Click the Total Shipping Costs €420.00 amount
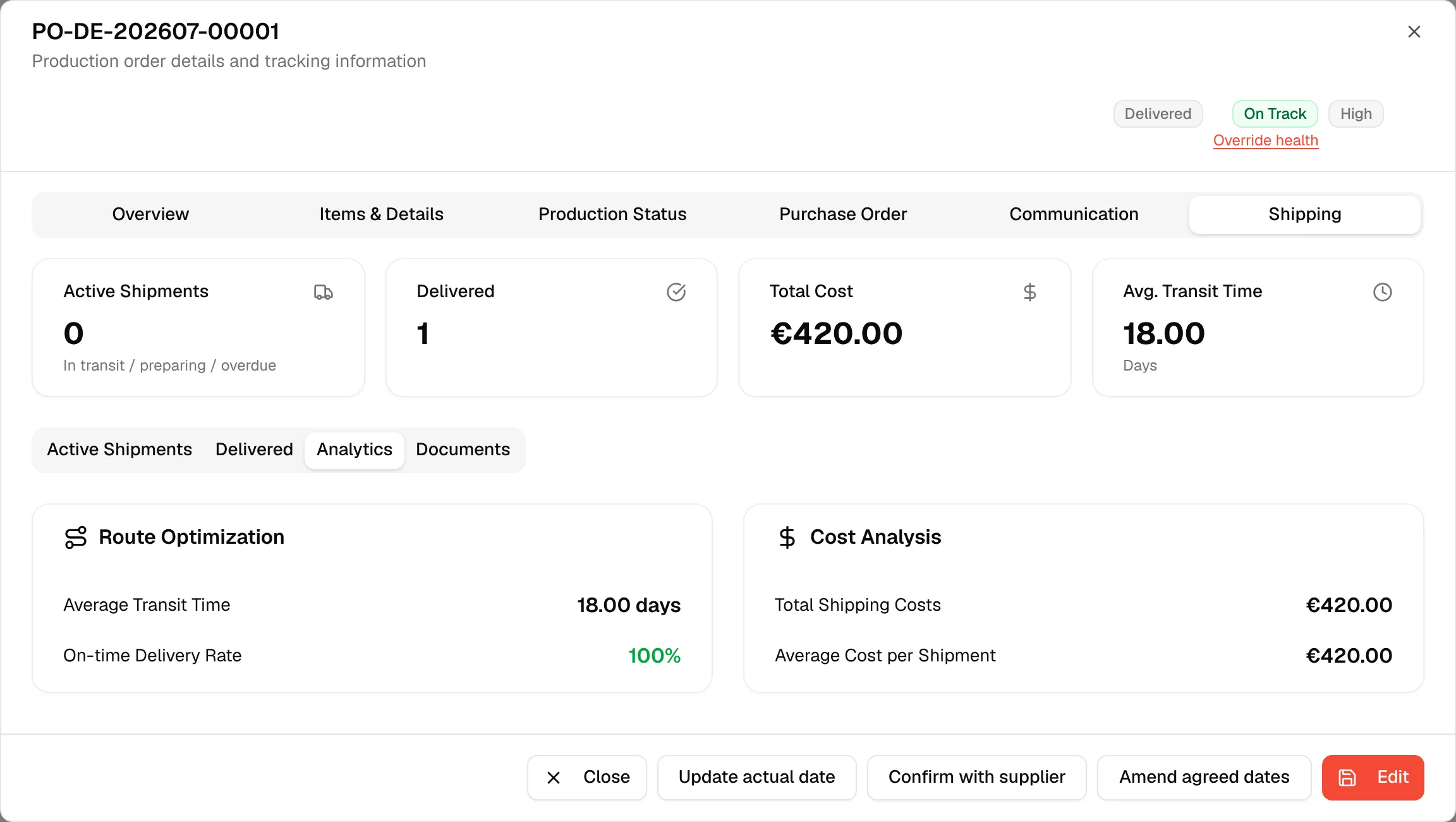The width and height of the screenshot is (1456, 822). click(x=1349, y=605)
